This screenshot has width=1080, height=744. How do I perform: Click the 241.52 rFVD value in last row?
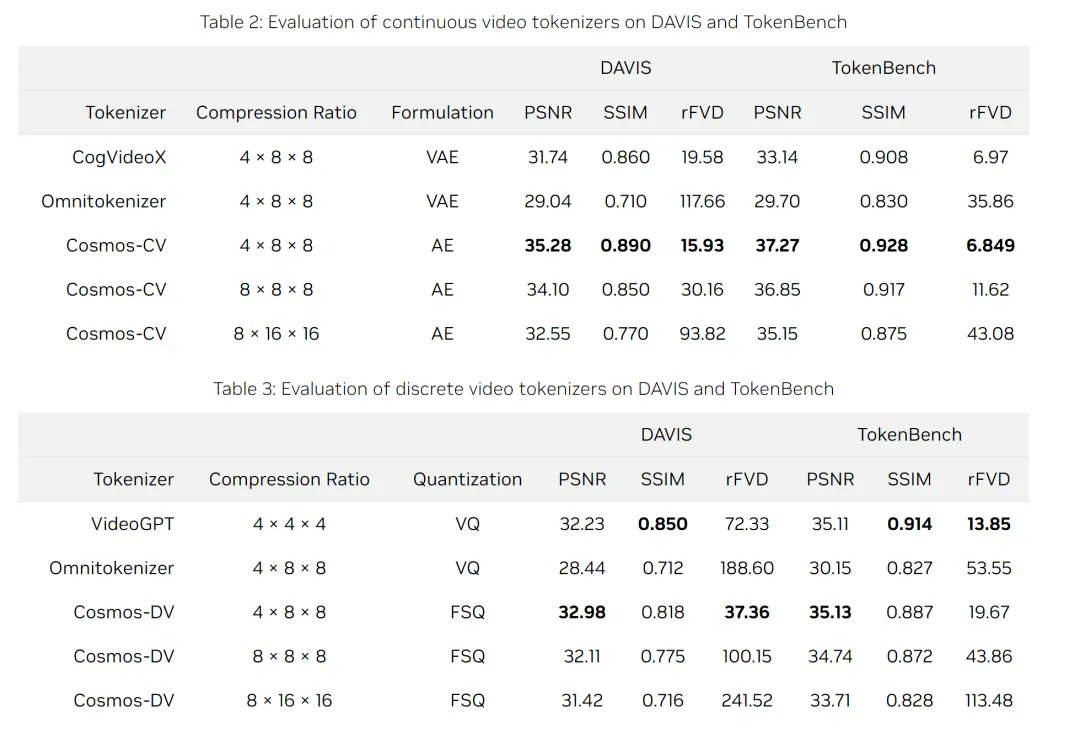click(x=747, y=700)
